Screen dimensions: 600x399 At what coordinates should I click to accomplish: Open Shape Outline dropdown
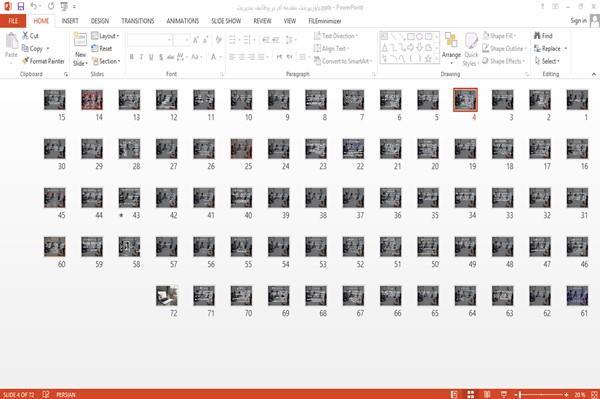tap(505, 49)
